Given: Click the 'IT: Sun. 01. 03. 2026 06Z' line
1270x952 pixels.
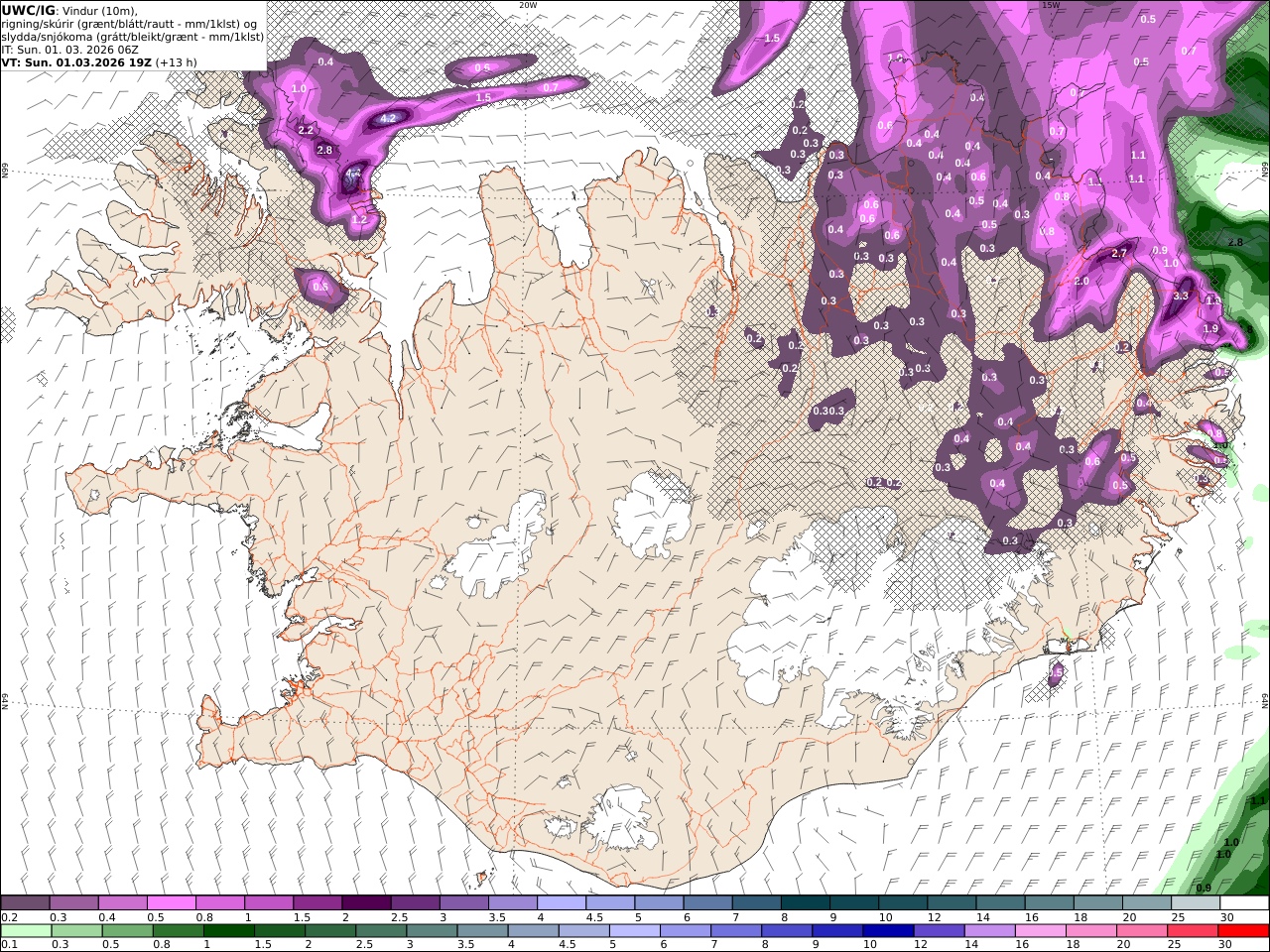Looking at the screenshot, I should coord(70,49).
